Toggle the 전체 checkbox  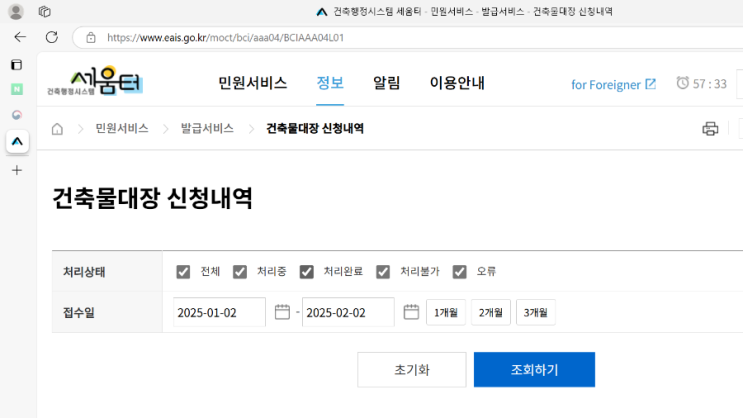(x=183, y=272)
